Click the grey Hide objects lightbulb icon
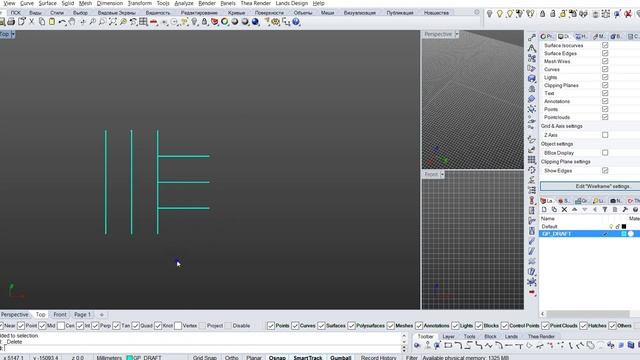Screen dimensions: 640x360 click(489, 14)
